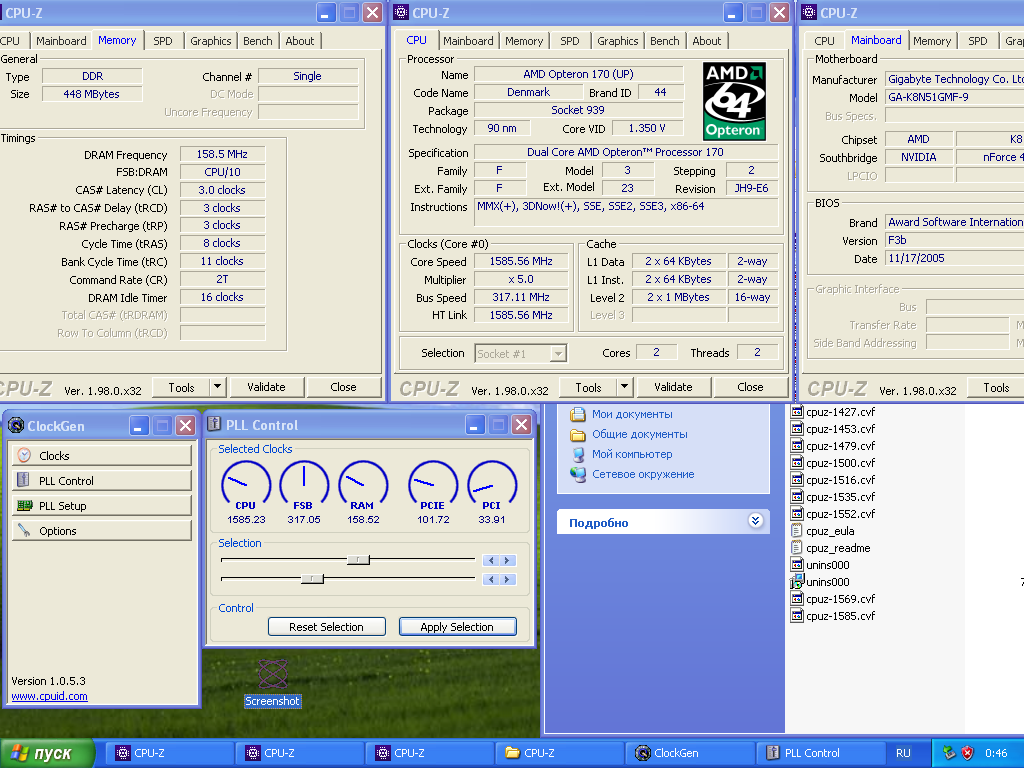Click the lower Selection slider thumb
Viewport: 1024px width, 768px height.
point(312,579)
